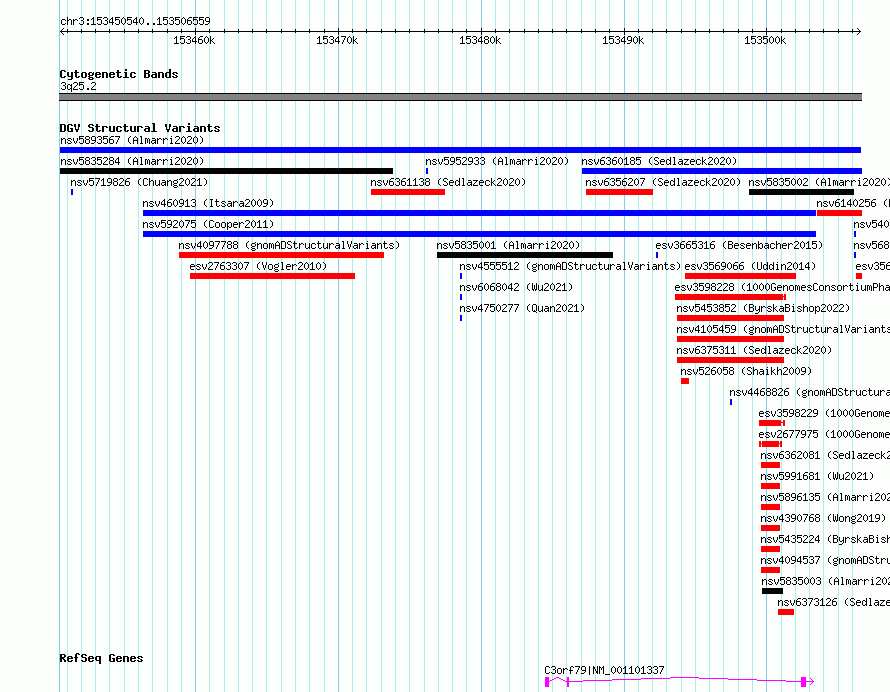Click the 153470k ruler position

pyautogui.click(x=337, y=40)
